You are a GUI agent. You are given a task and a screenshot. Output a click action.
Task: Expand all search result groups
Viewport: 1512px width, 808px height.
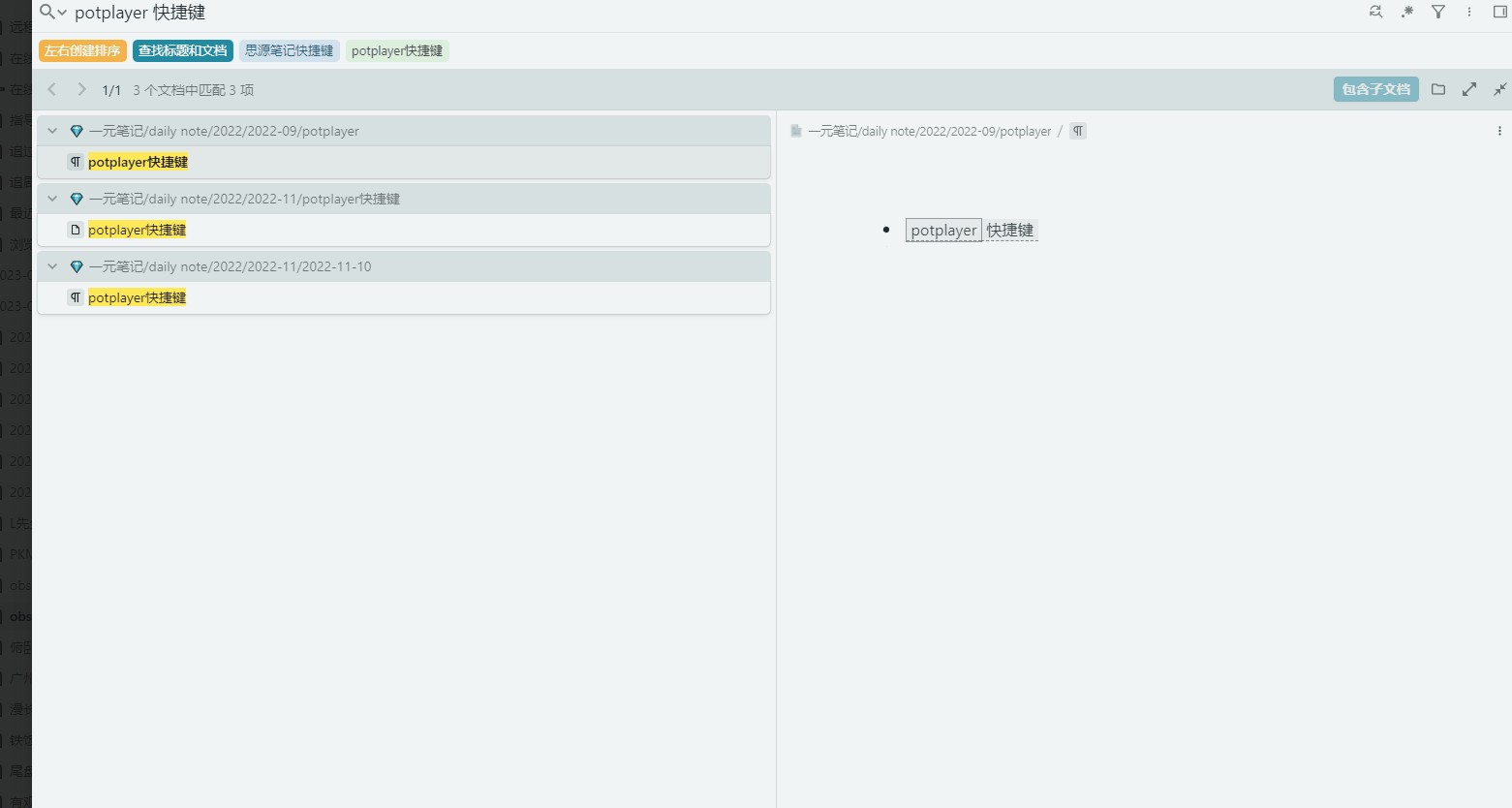(x=1469, y=89)
